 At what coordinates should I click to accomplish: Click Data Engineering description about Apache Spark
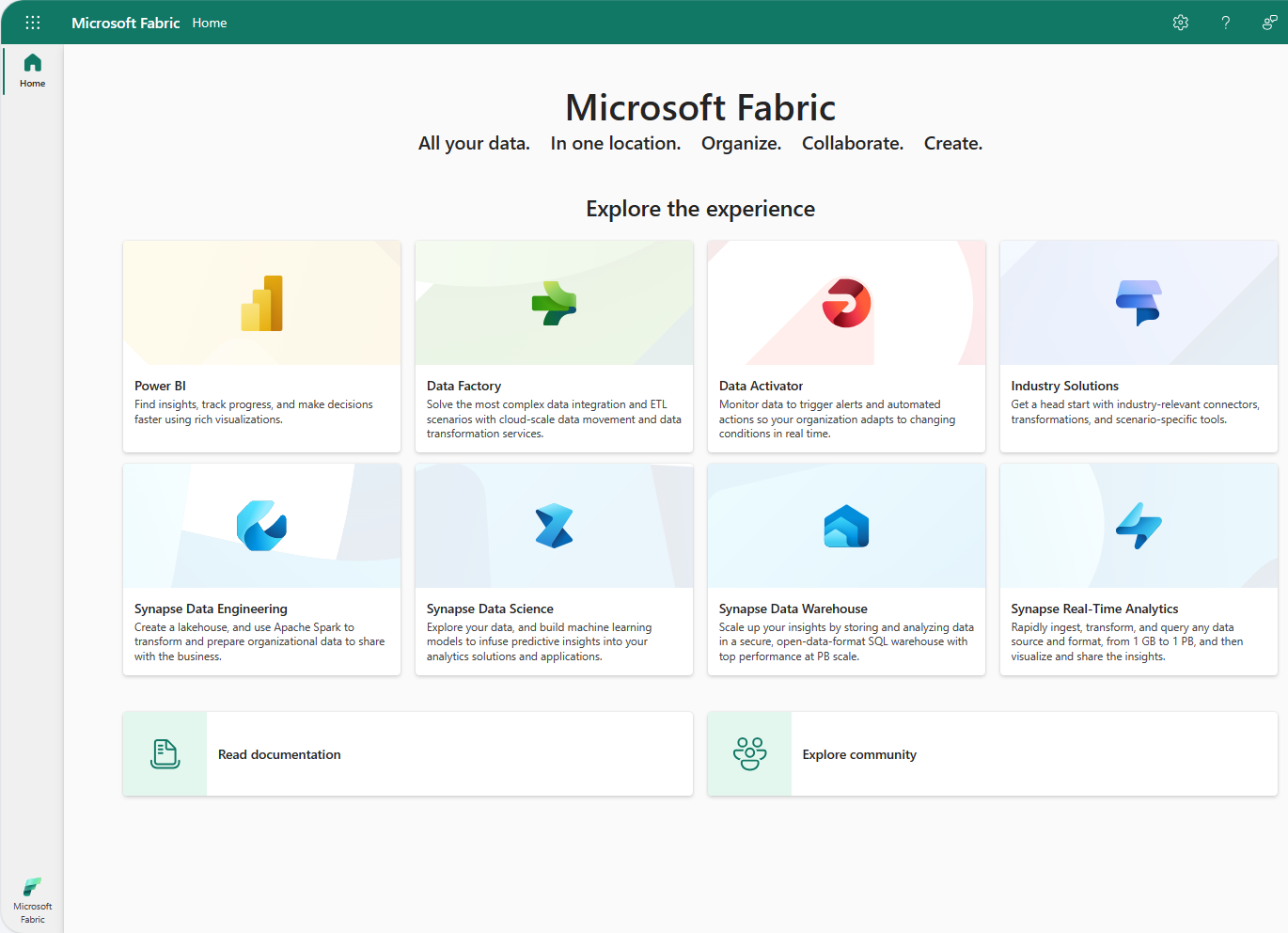pos(259,642)
